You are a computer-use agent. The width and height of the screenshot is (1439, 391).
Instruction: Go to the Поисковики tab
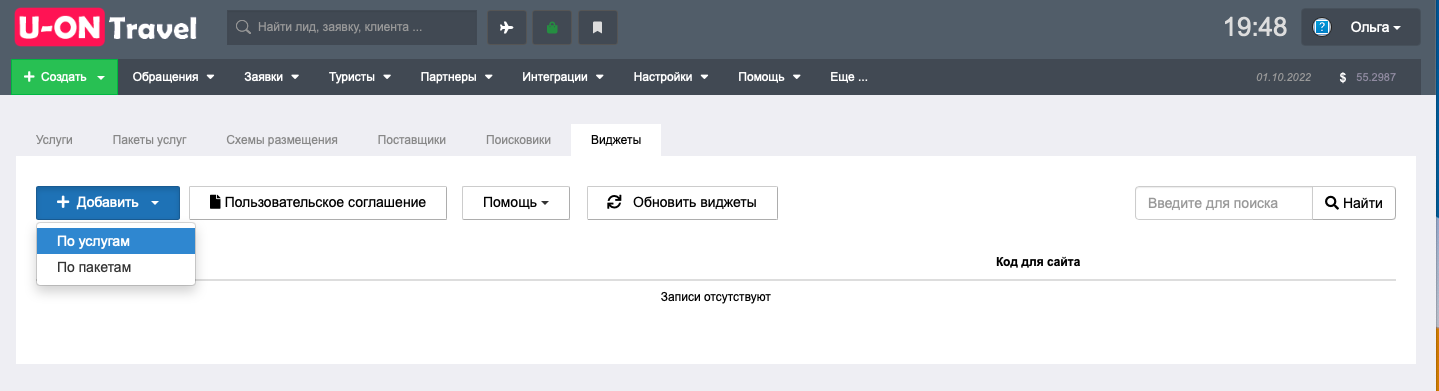point(518,140)
